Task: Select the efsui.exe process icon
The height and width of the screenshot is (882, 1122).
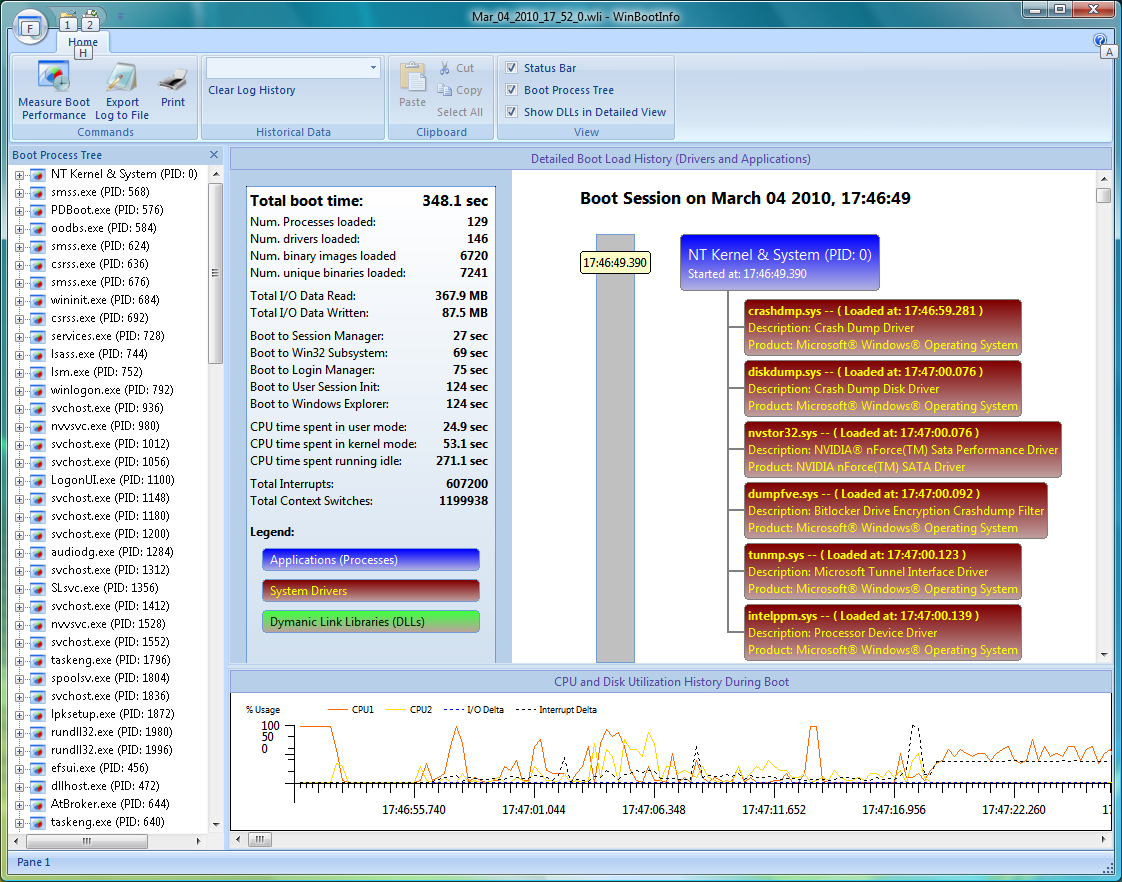Action: click(x=38, y=768)
